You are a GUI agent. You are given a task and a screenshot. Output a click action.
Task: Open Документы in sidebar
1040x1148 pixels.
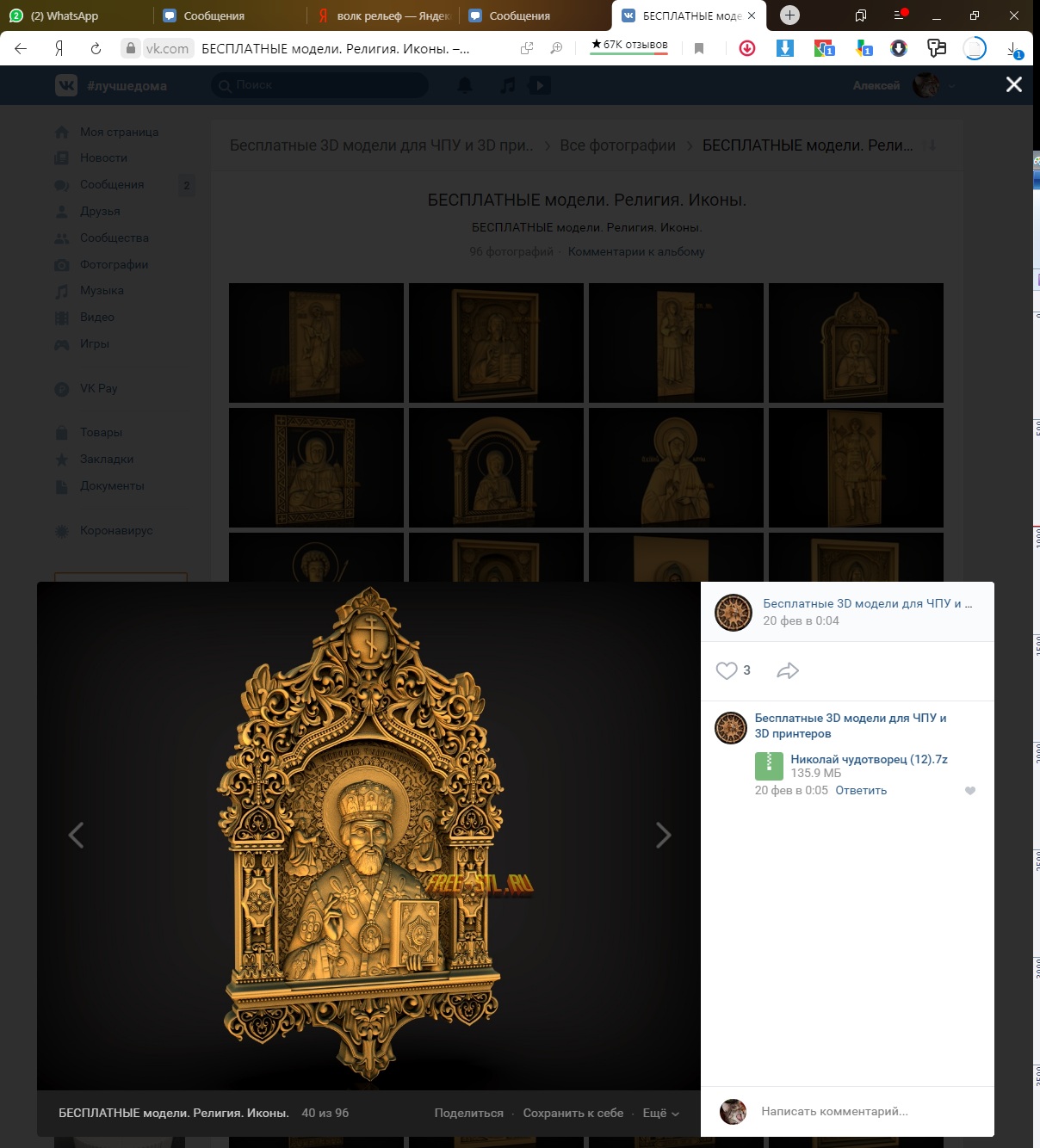112,485
